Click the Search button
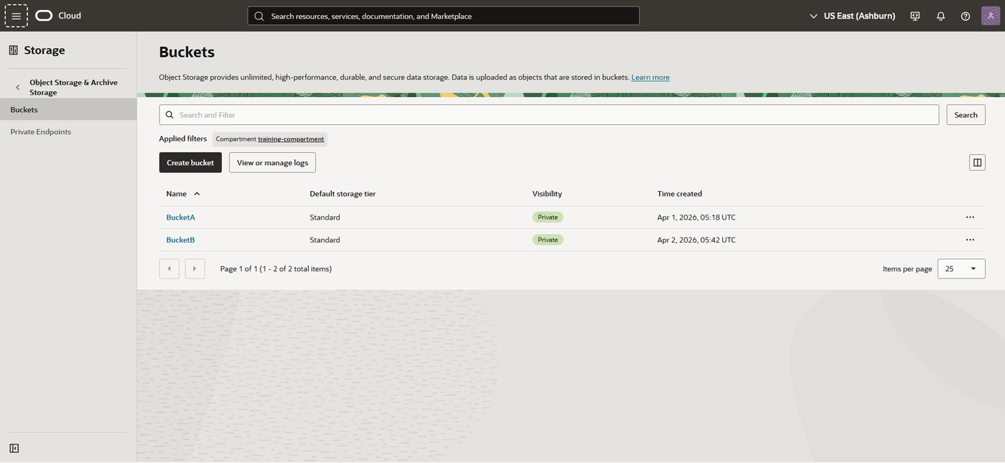Screen dimensions: 1005x463 pyautogui.click(x=966, y=115)
